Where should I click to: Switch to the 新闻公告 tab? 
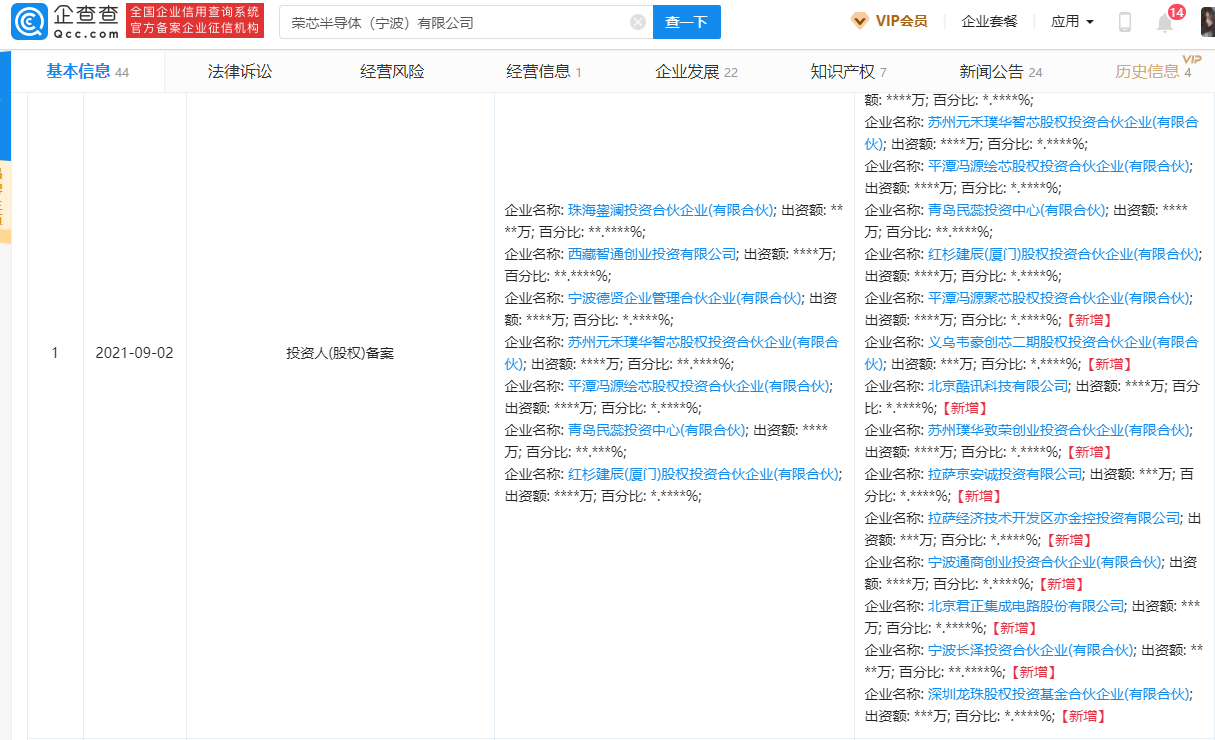(1000, 71)
